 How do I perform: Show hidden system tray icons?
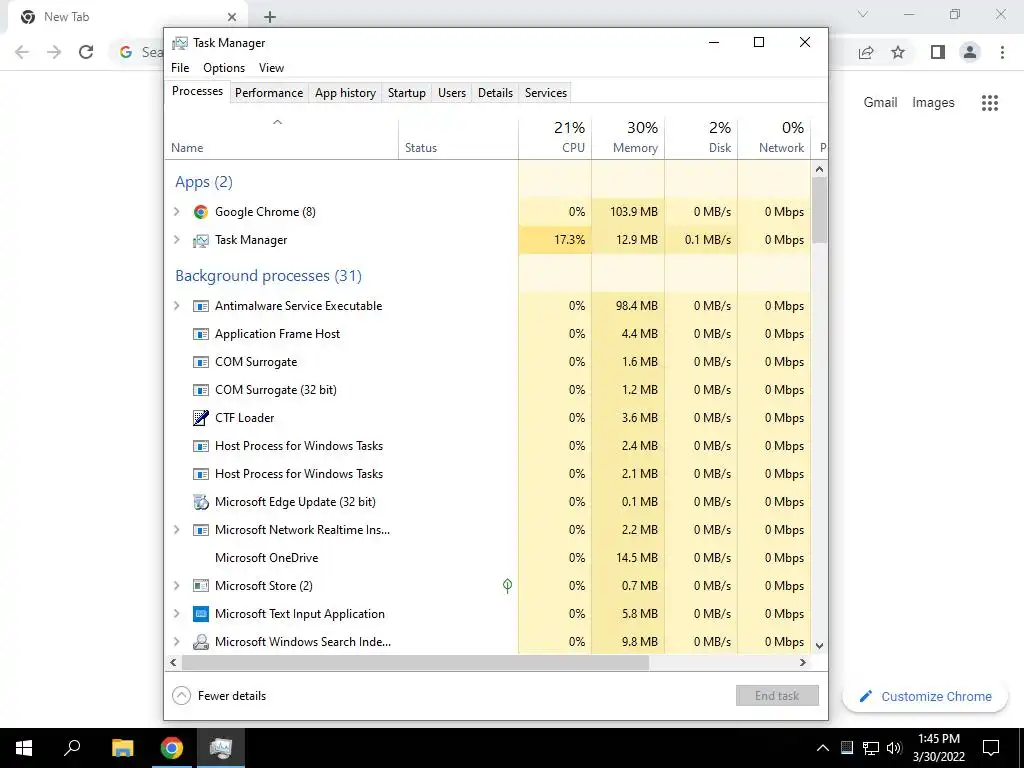pyautogui.click(x=823, y=748)
